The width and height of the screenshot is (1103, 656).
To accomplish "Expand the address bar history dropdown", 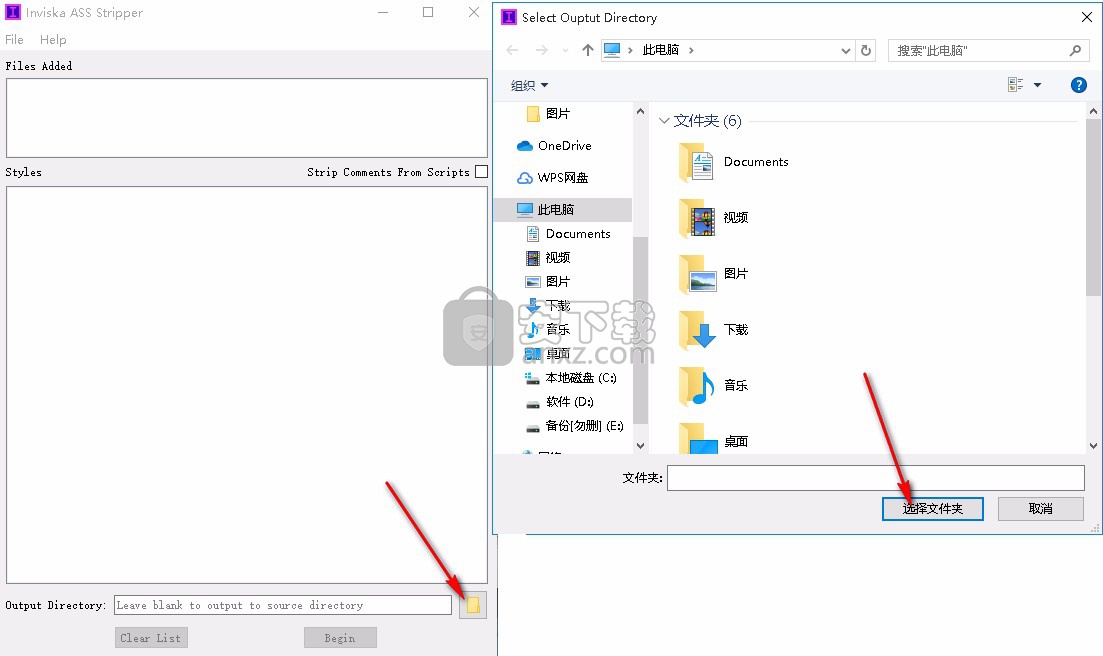I will tap(846, 51).
